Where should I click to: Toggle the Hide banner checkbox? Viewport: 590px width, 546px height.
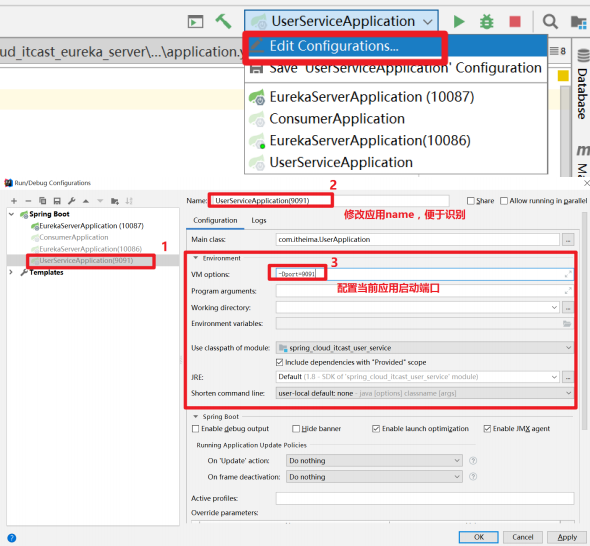click(296, 429)
